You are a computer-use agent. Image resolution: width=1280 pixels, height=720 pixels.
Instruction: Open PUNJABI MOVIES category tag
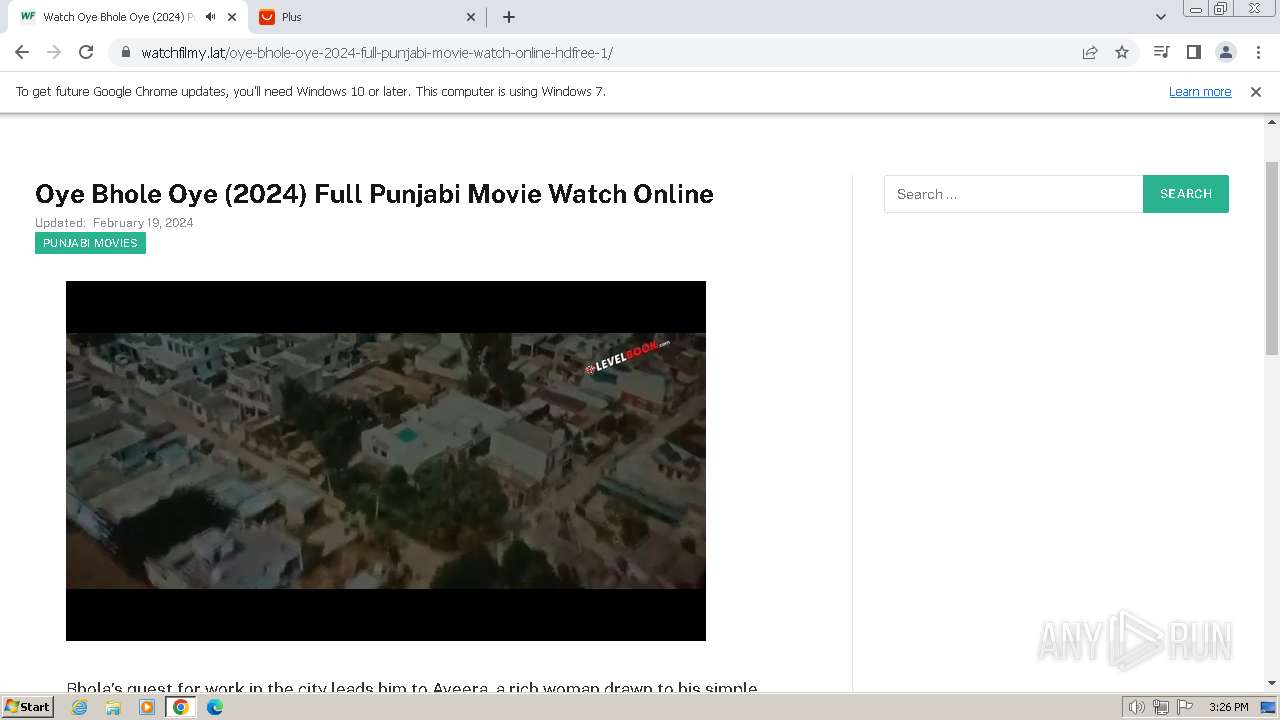pyautogui.click(x=90, y=243)
